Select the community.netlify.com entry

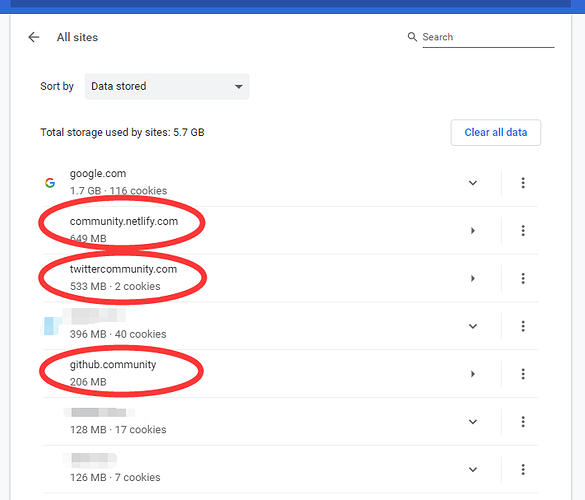coord(124,221)
